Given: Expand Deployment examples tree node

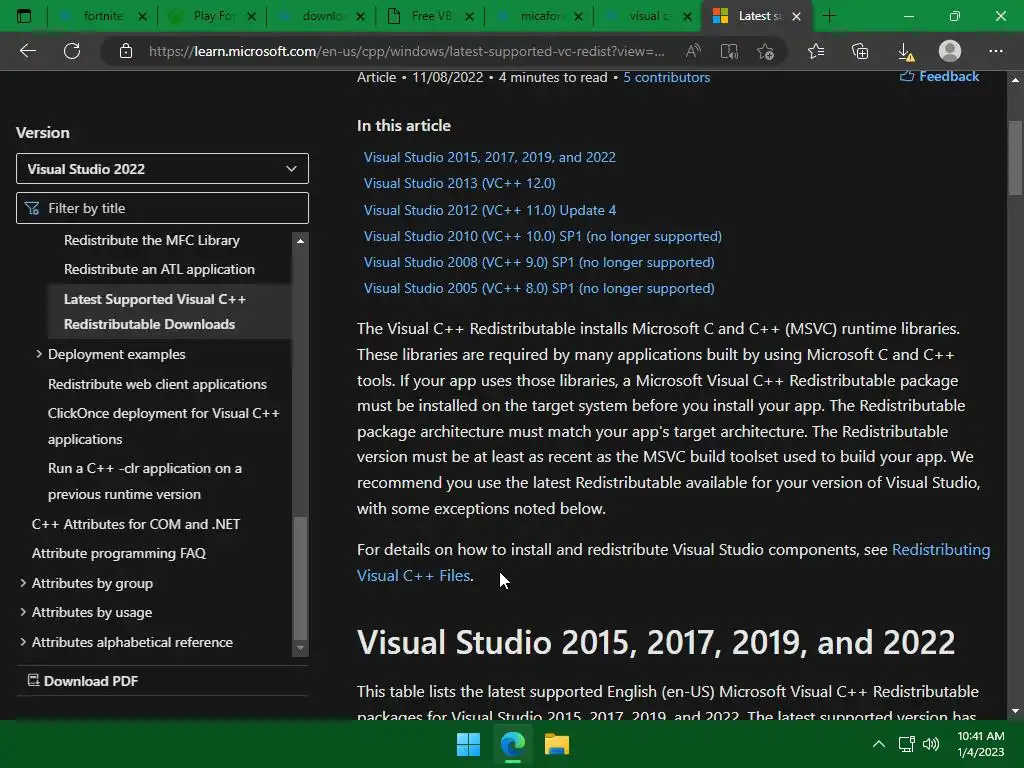Looking at the screenshot, I should click(39, 354).
